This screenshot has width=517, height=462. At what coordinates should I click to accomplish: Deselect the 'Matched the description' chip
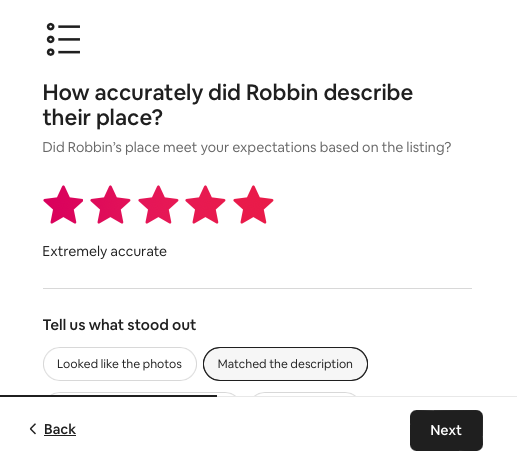285,364
